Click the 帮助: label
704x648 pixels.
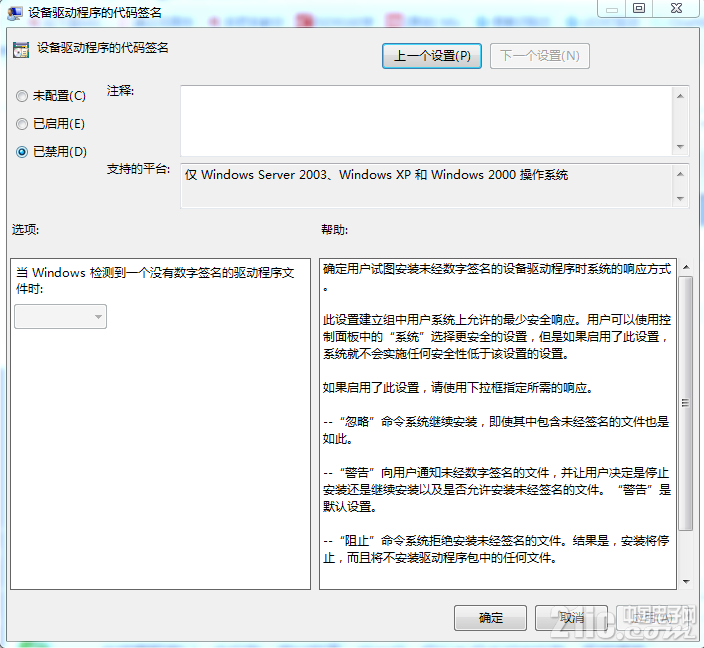[x=334, y=230]
